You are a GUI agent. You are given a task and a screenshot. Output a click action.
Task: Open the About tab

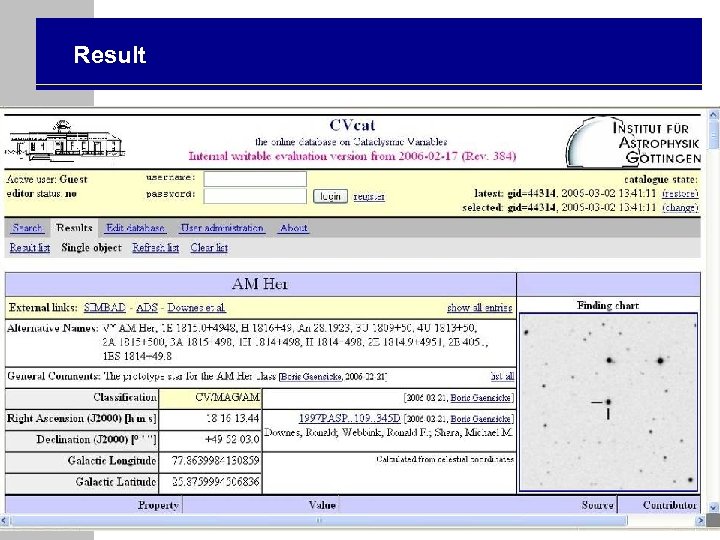(x=294, y=228)
